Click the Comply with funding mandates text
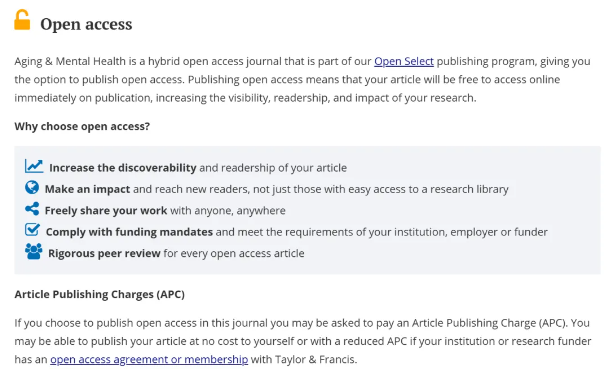 pyautogui.click(x=129, y=232)
